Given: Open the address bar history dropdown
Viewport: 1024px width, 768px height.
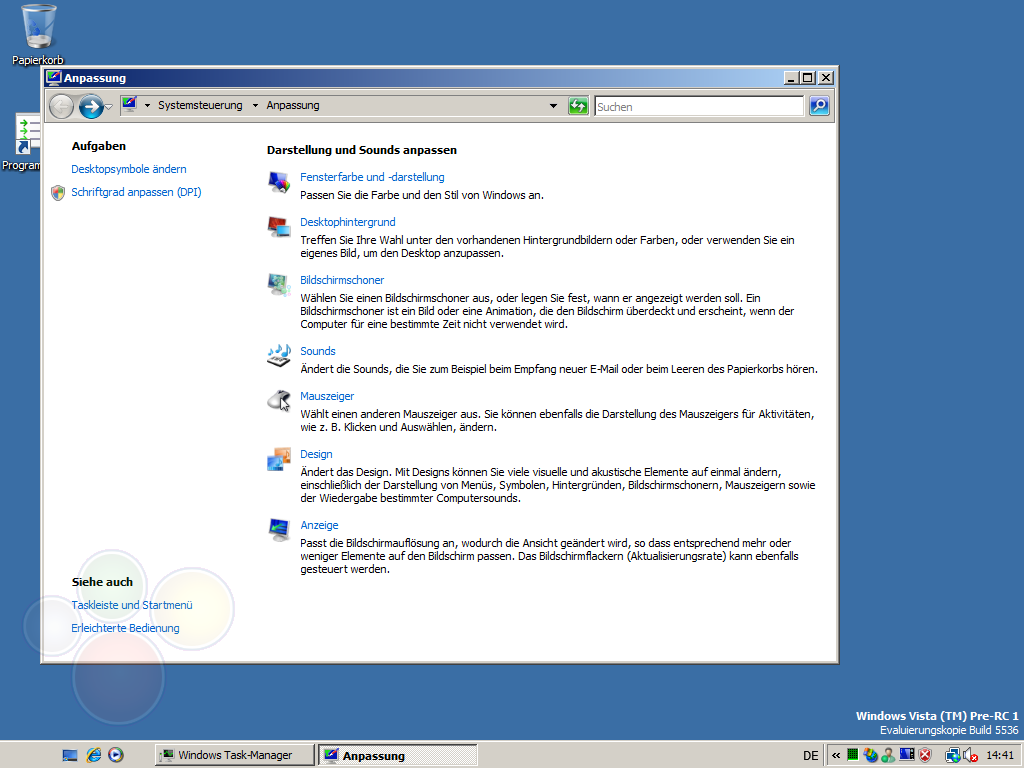Looking at the screenshot, I should pos(553,106).
